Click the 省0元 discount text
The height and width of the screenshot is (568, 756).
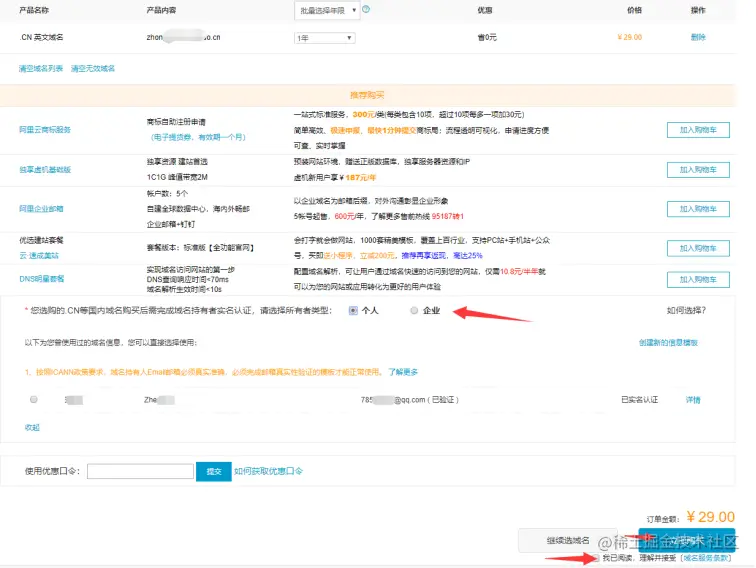coord(487,37)
